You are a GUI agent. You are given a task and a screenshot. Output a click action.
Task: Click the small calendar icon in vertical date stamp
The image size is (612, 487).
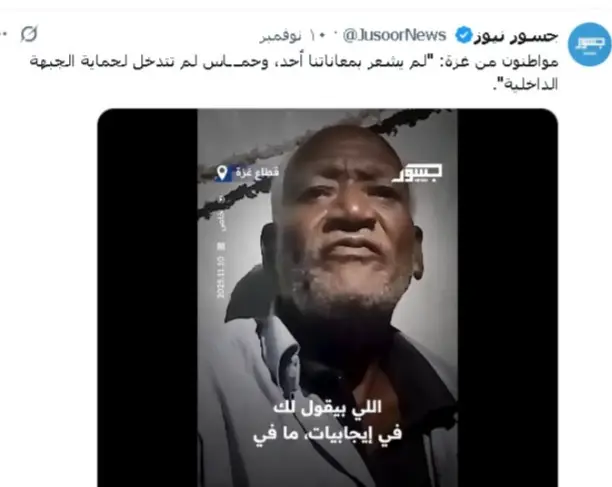click(221, 246)
